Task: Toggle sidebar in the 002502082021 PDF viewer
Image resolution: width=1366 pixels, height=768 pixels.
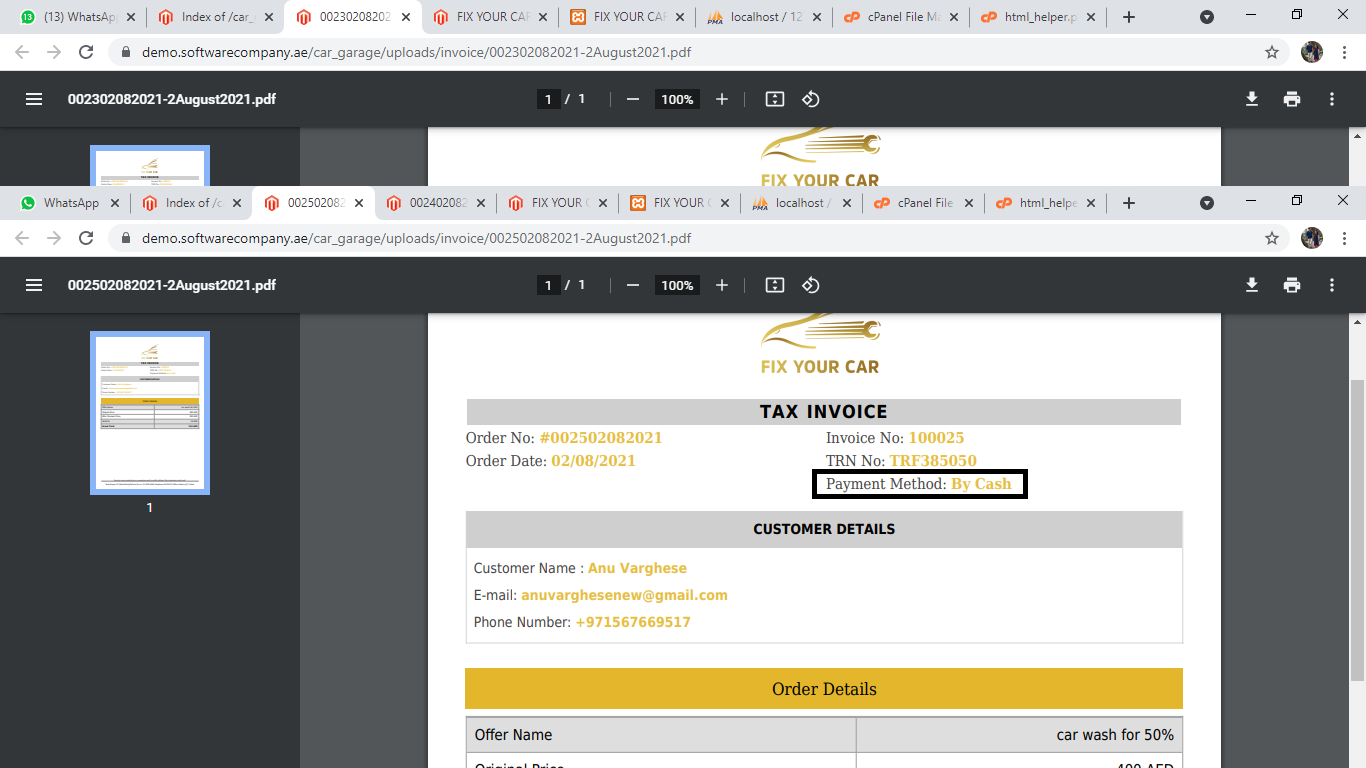Action: pos(34,285)
